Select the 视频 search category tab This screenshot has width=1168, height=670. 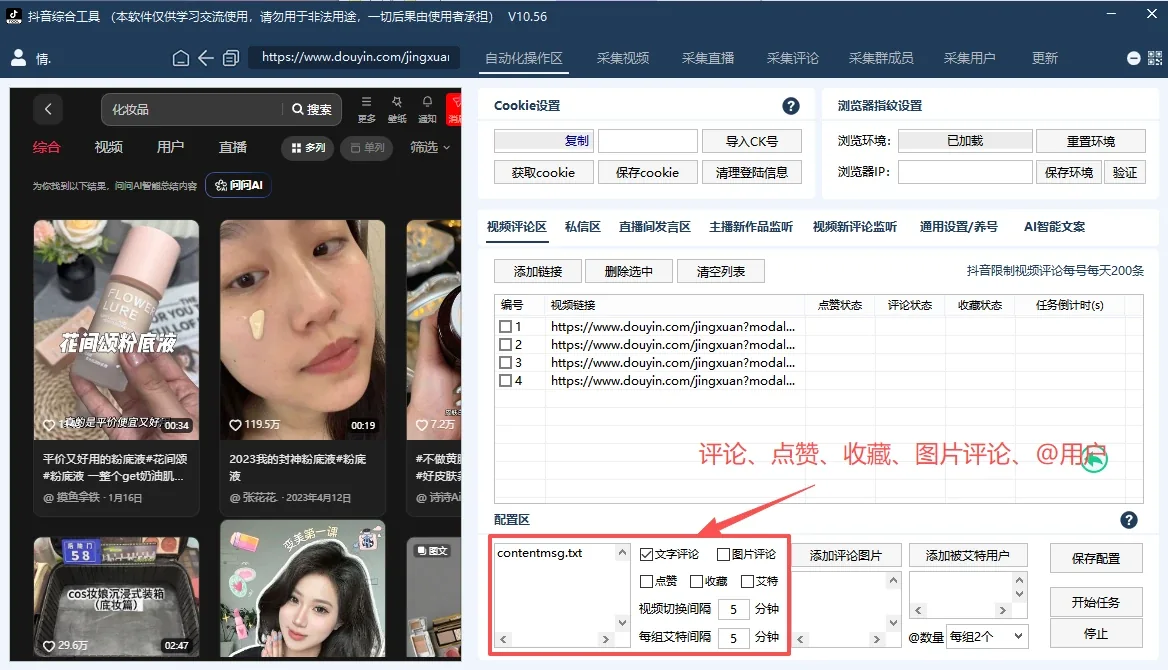tap(108, 148)
